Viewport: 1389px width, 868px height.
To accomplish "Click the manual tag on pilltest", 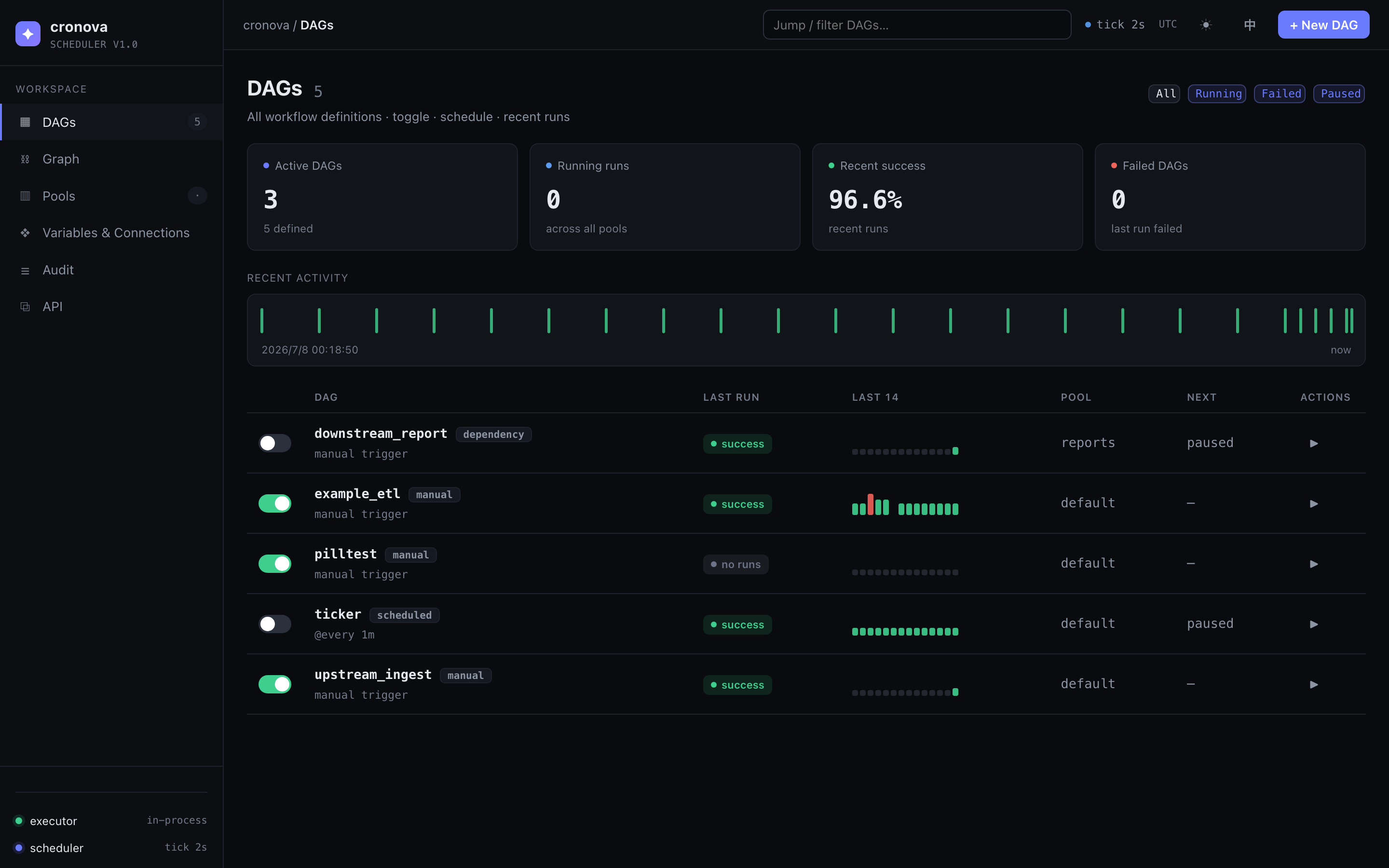I will click(x=411, y=555).
